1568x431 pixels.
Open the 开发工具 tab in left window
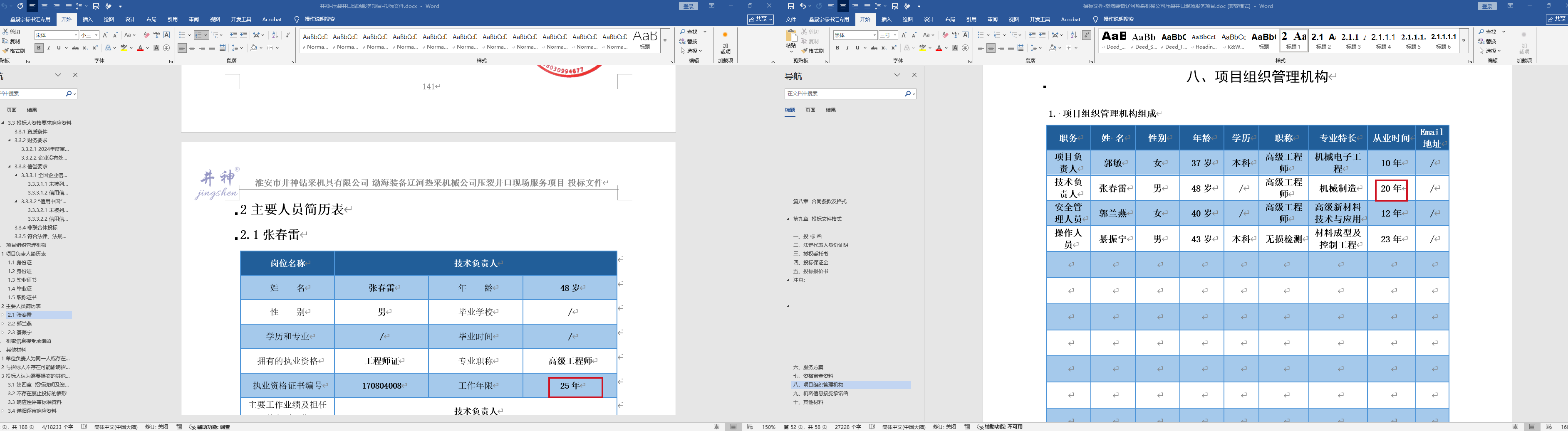click(242, 20)
